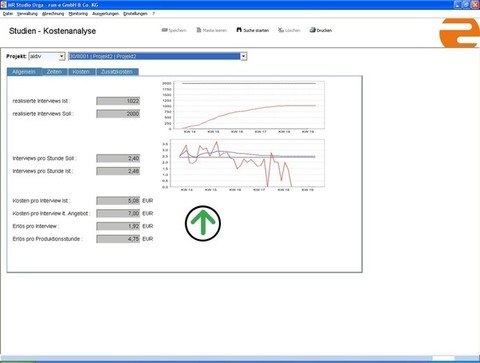
Task: Open the Zusatzkosten tab
Action: coord(117,72)
